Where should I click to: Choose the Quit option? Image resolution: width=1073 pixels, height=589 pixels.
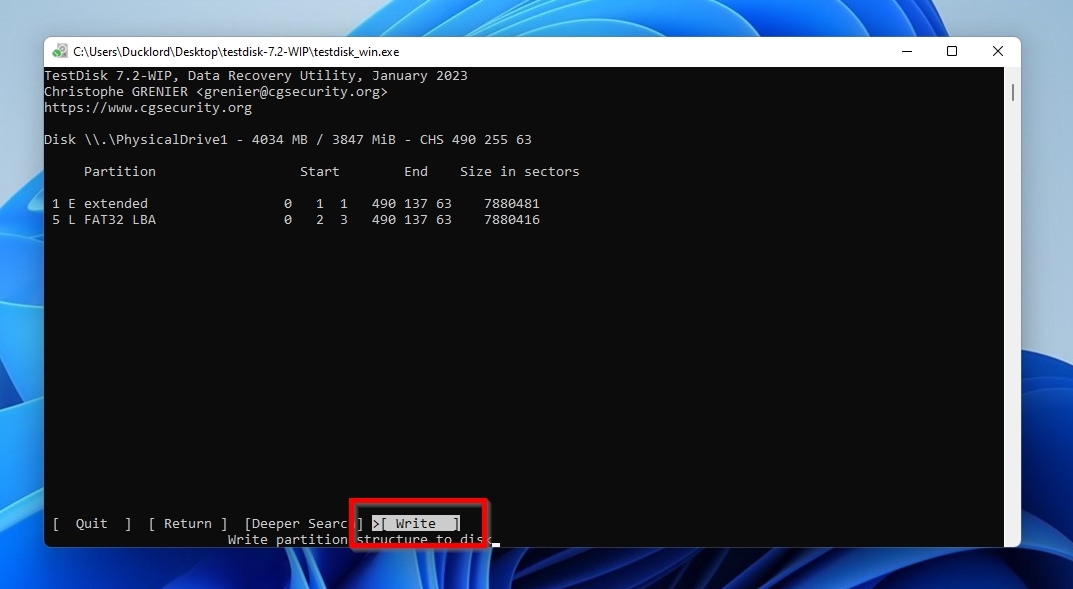tap(90, 523)
